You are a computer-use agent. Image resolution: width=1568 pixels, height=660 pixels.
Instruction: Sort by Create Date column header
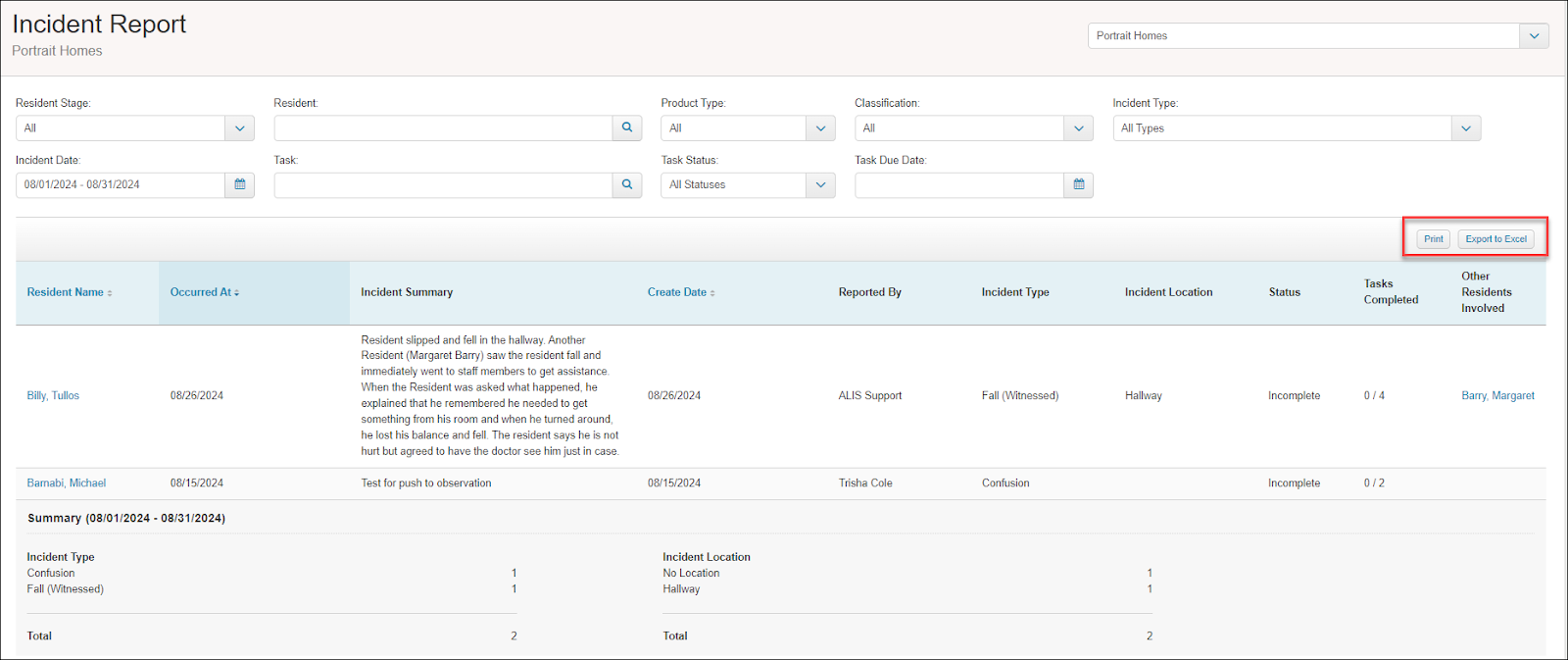coord(681,292)
